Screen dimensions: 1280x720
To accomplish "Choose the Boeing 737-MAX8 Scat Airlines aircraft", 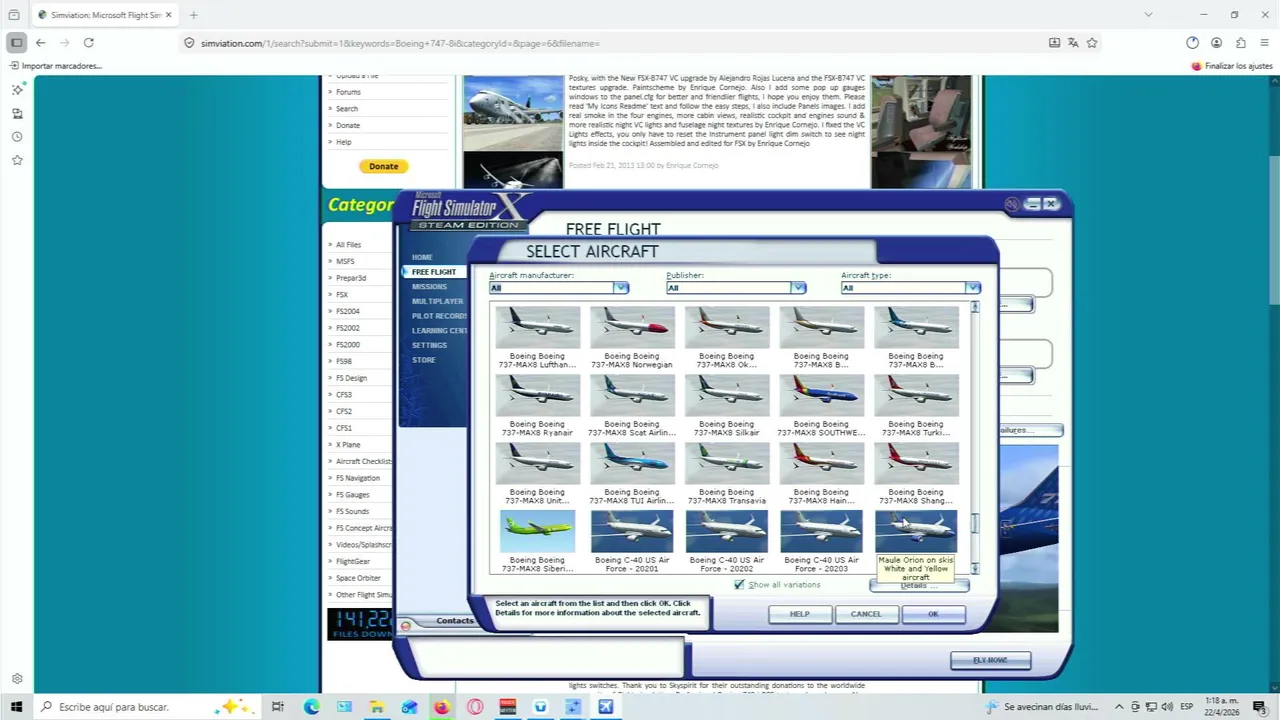I will pos(632,395).
